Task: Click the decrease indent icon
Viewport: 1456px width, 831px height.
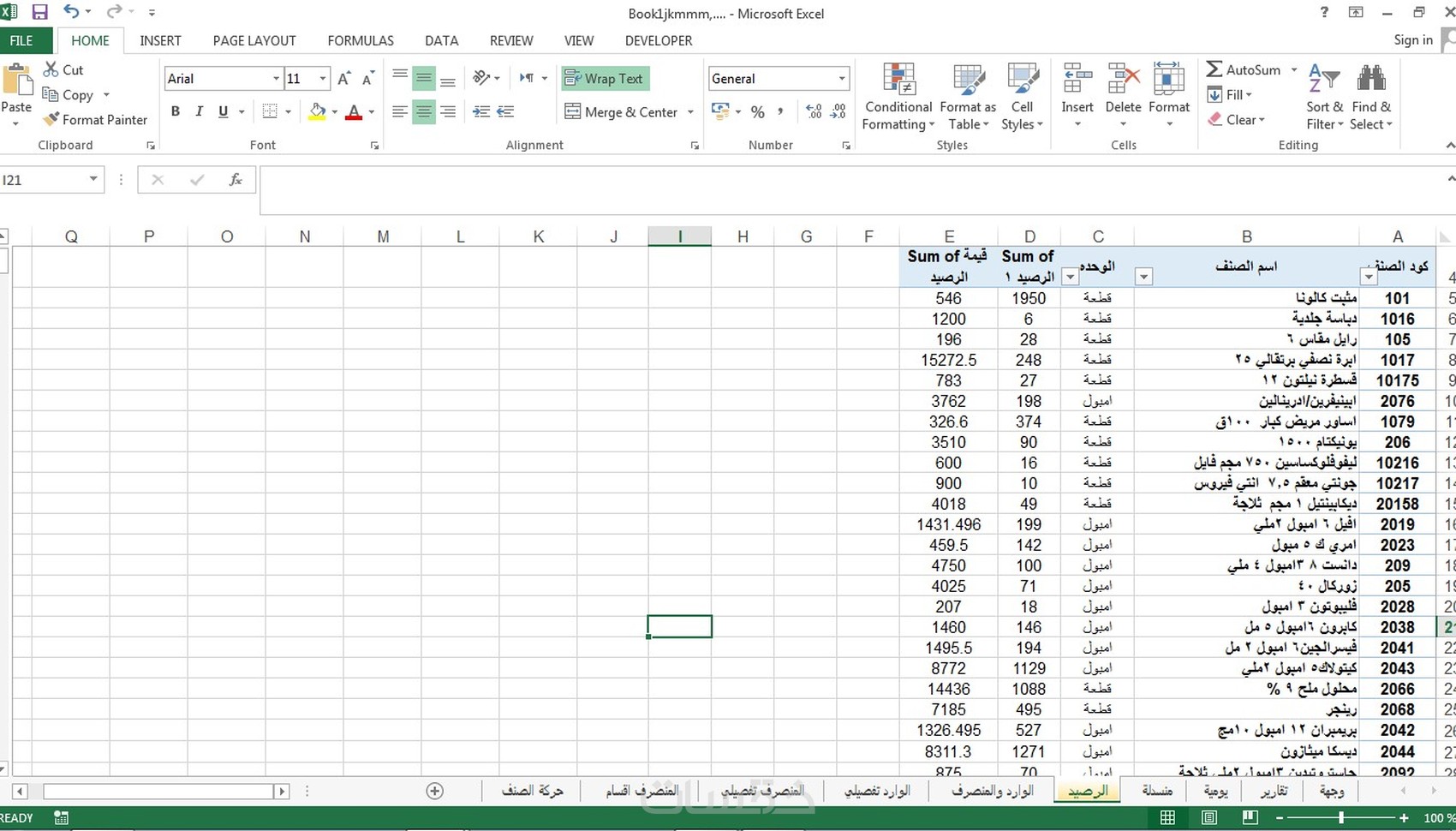Action: click(x=481, y=111)
